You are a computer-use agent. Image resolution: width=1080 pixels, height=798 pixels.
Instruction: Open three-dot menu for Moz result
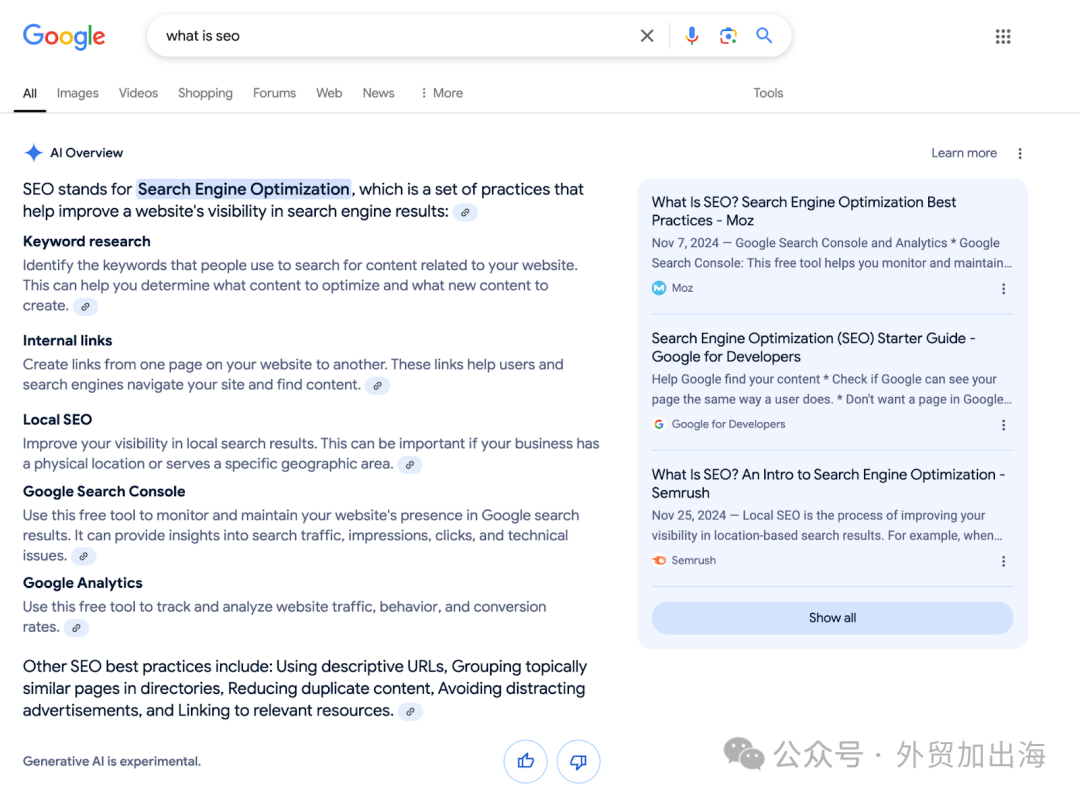[1004, 289]
